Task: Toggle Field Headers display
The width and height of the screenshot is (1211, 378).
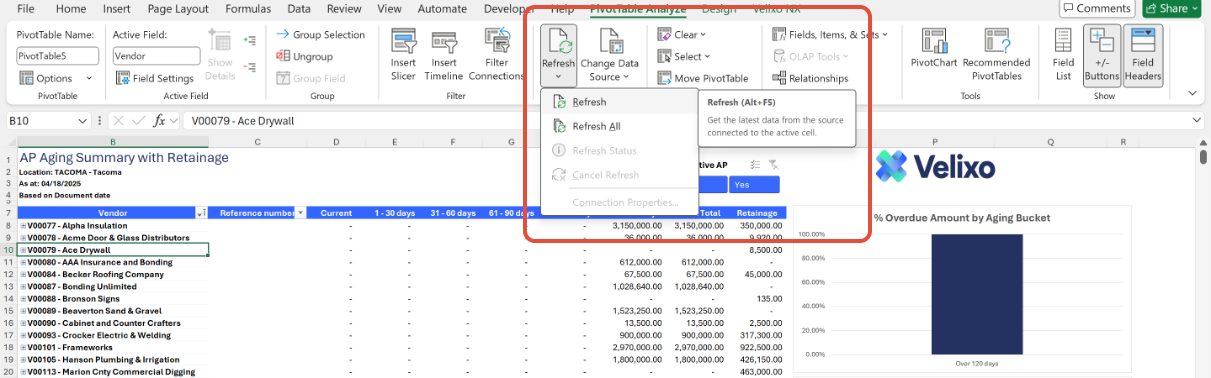Action: pyautogui.click(x=1142, y=55)
